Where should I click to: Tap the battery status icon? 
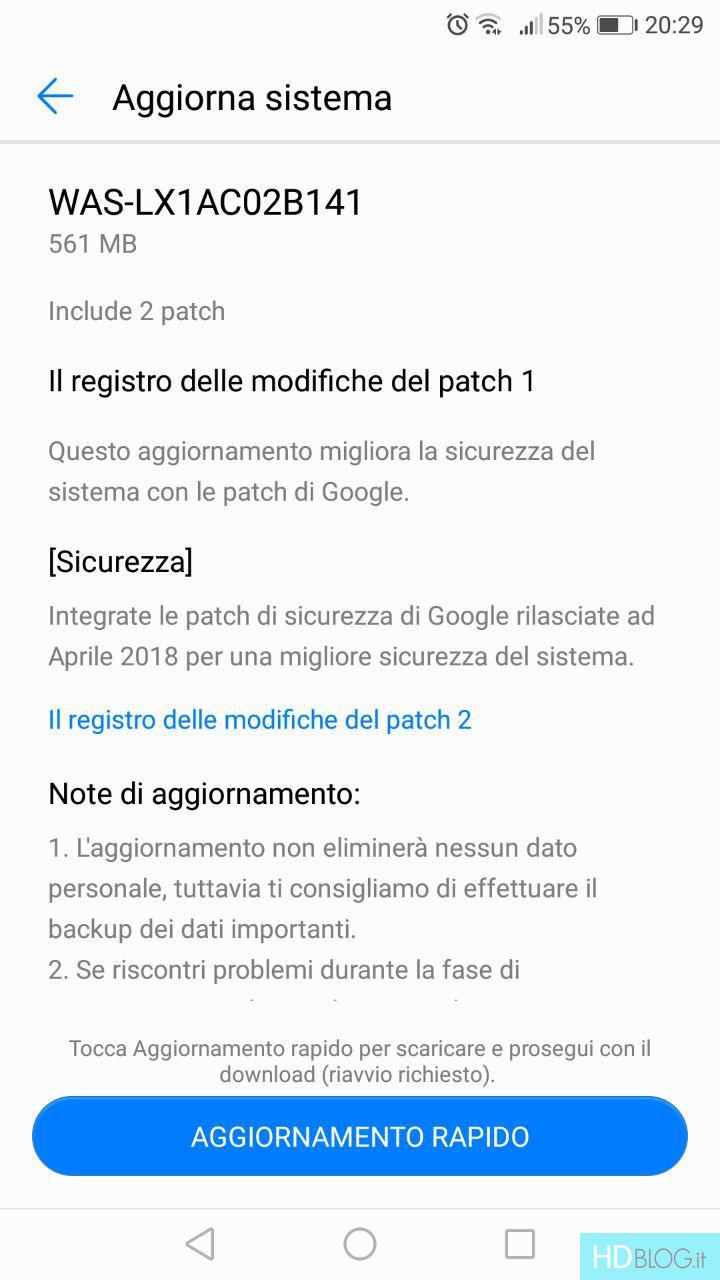(x=616, y=25)
